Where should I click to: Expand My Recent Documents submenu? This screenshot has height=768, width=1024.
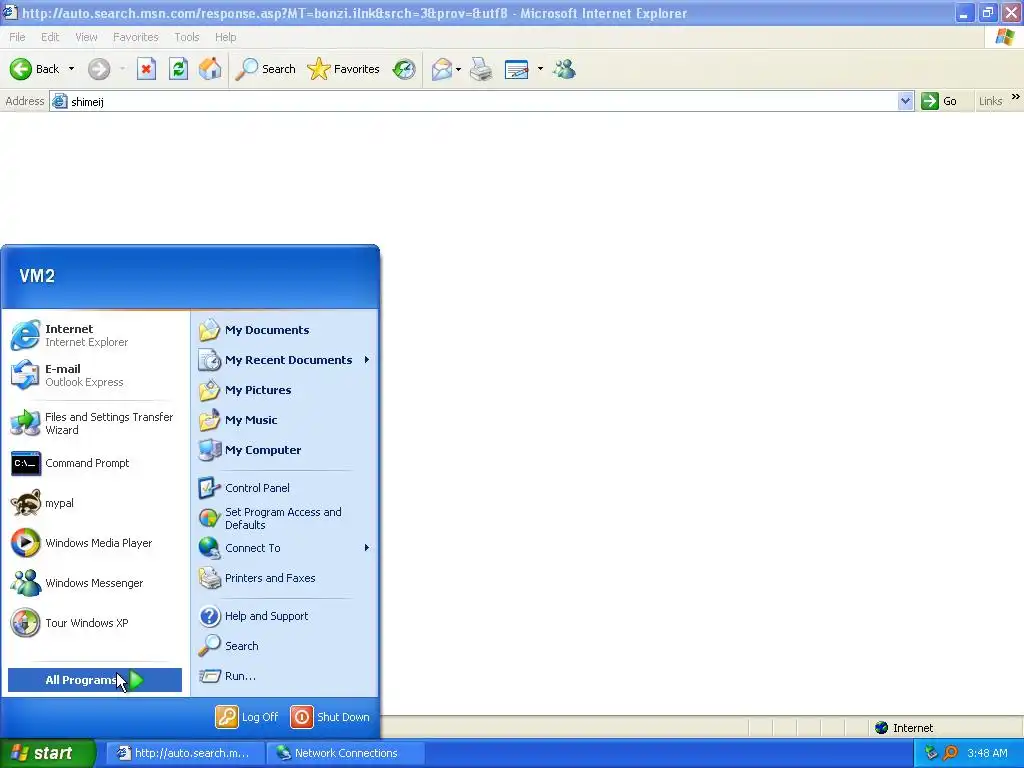click(x=285, y=360)
